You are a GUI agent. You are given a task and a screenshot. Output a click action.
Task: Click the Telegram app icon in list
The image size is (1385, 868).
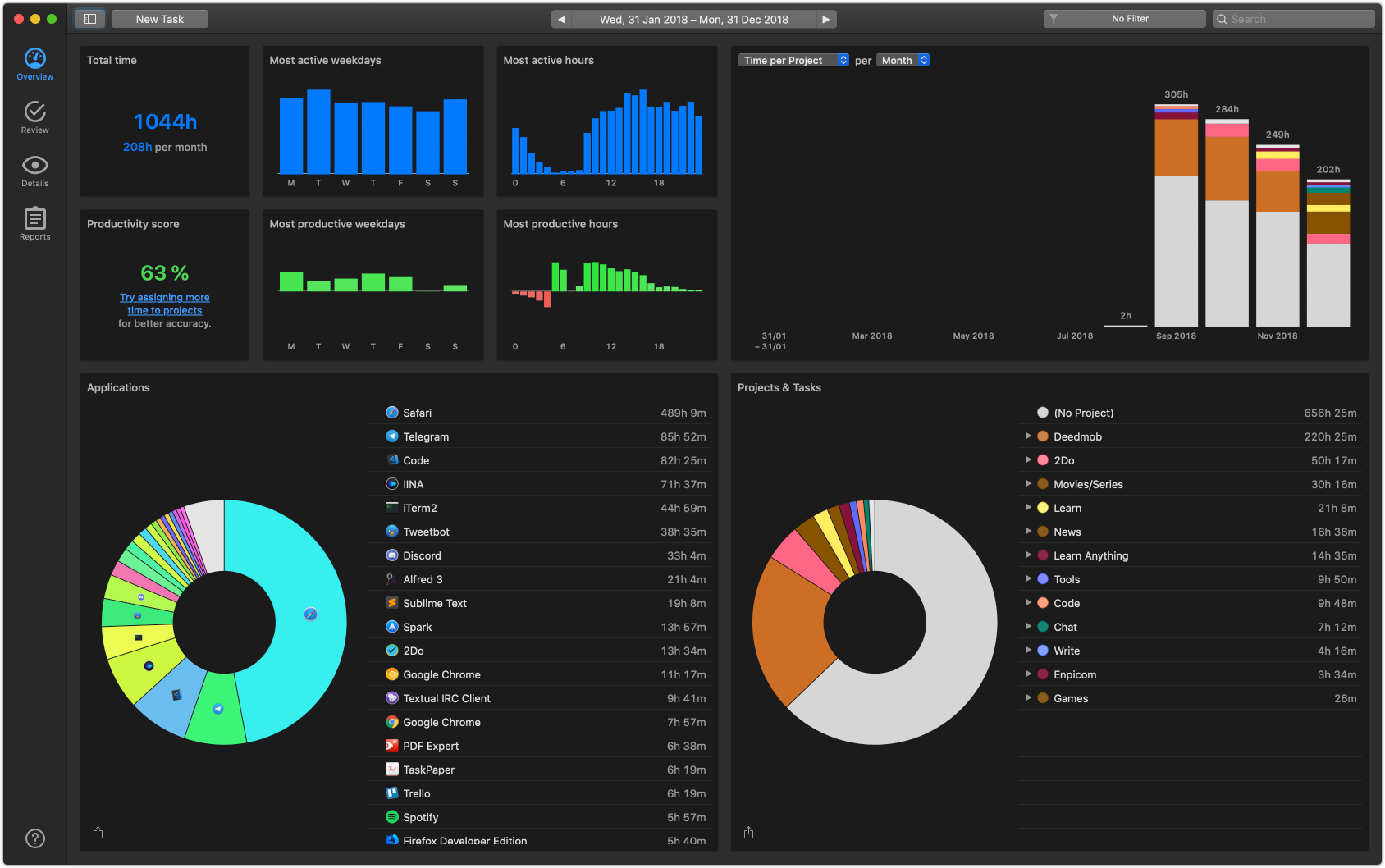pos(392,436)
